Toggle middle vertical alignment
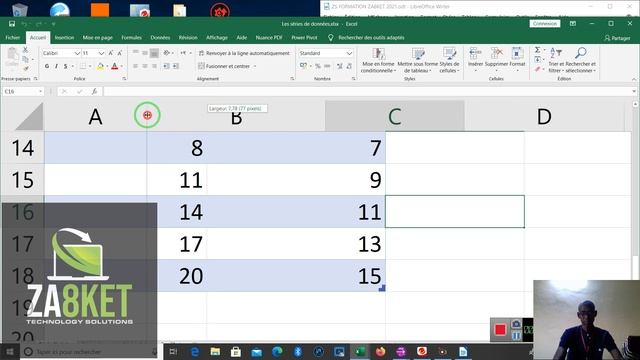This screenshot has width=640, height=360. [x=144, y=53]
